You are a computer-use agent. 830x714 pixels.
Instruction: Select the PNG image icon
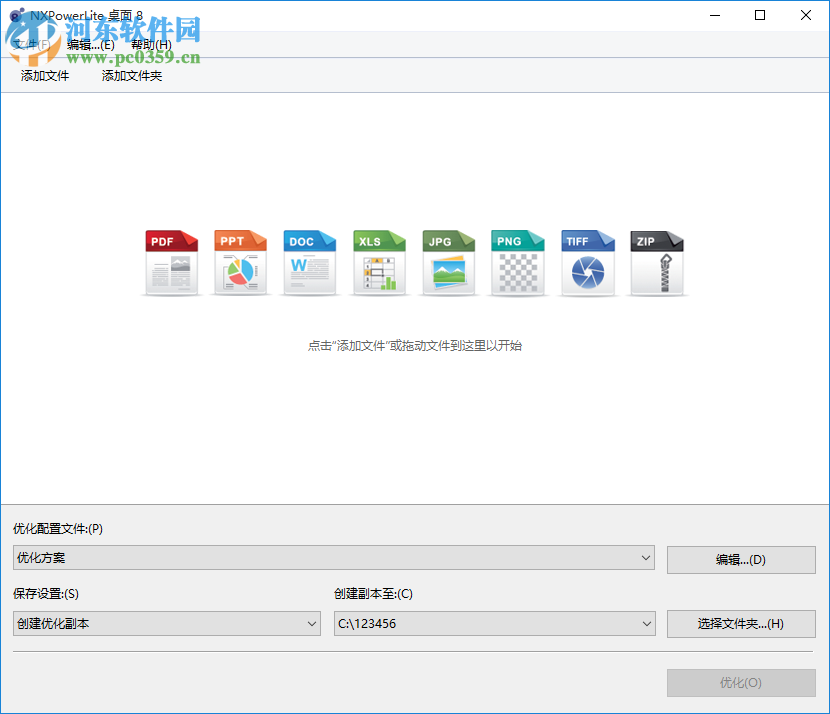coord(517,262)
